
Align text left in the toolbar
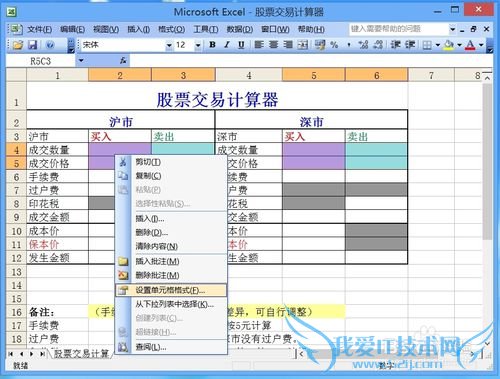(259, 45)
